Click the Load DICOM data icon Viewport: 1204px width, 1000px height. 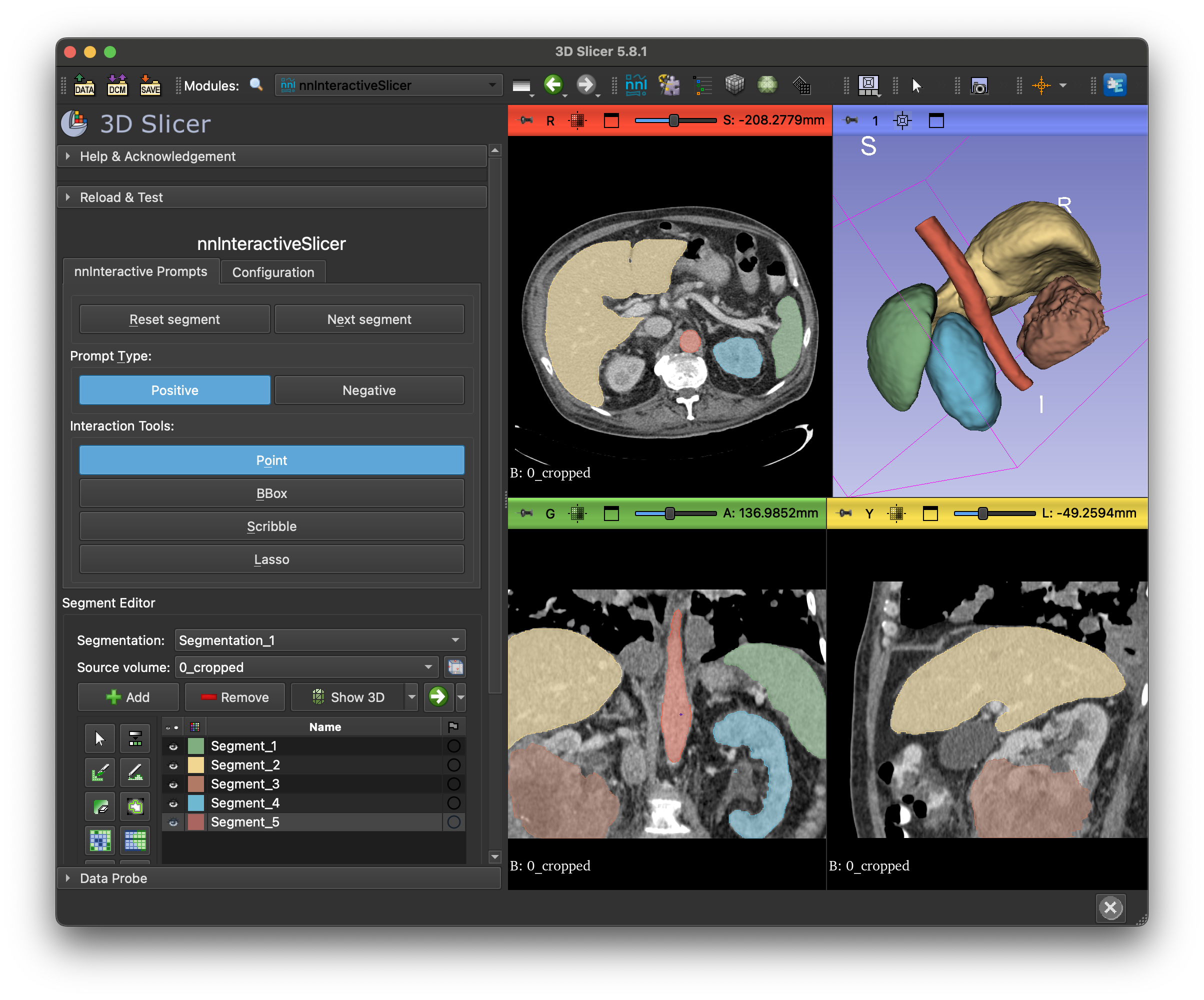click(117, 85)
